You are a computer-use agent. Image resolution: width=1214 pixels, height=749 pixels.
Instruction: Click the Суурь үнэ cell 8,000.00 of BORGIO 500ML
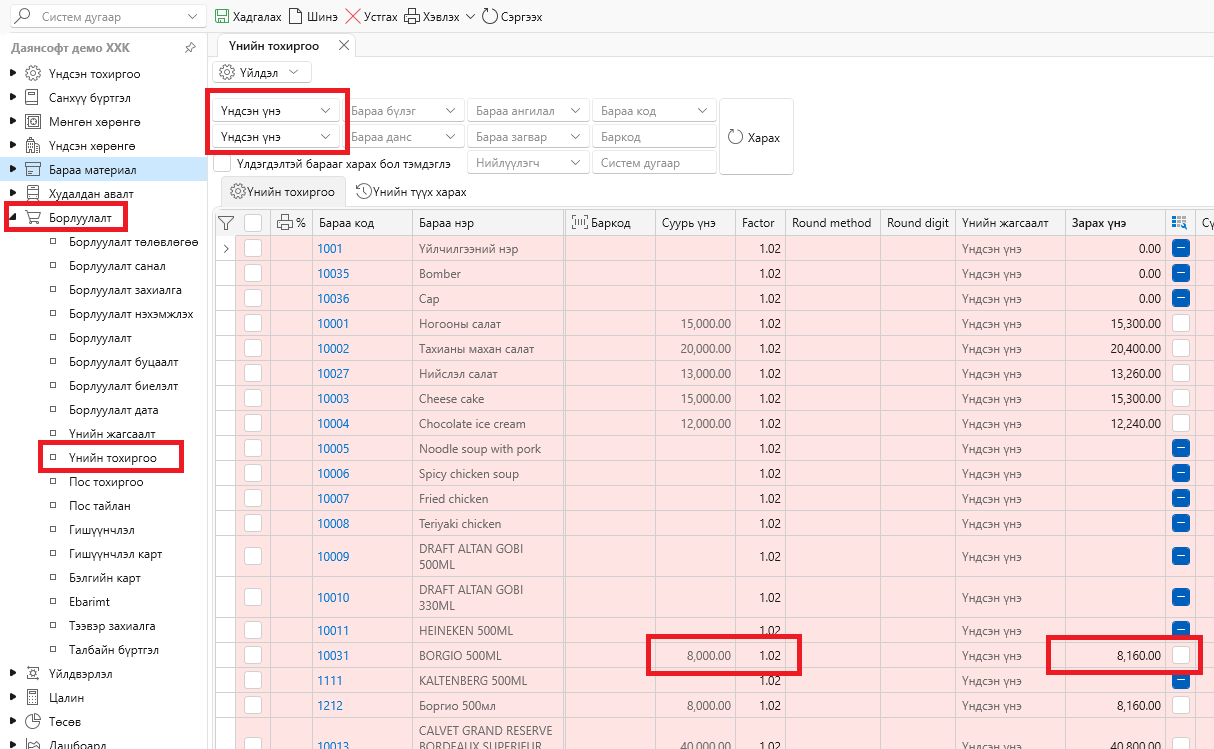[695, 655]
